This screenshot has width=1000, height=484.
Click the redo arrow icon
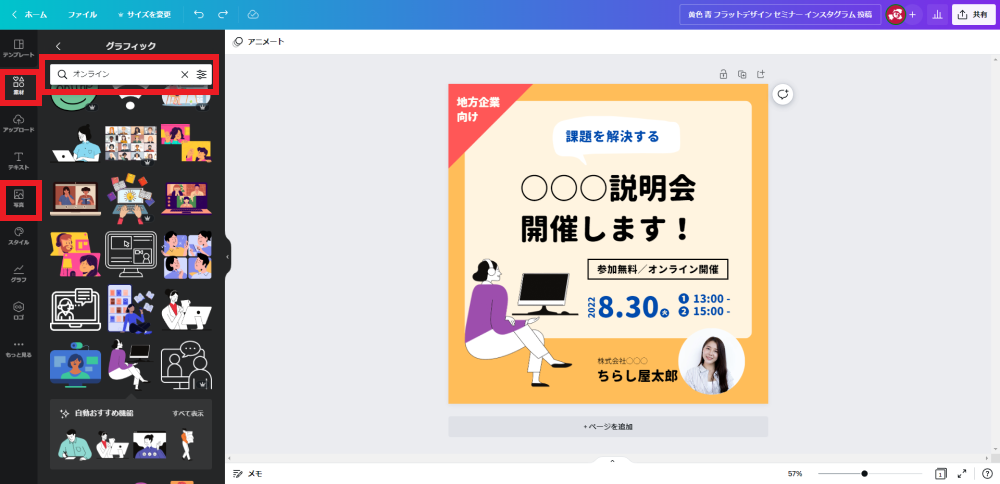223,14
